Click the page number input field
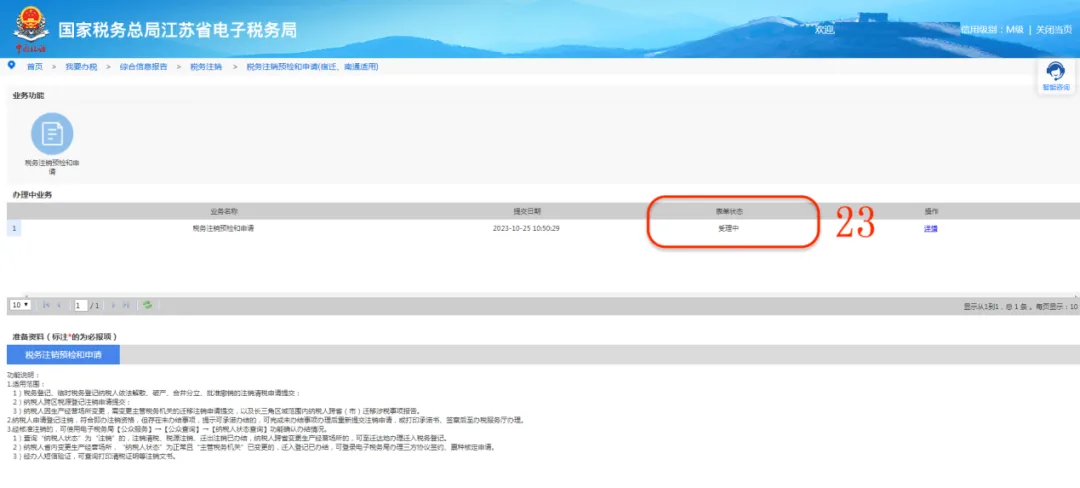Image resolution: width=1080 pixels, height=488 pixels. point(81,305)
